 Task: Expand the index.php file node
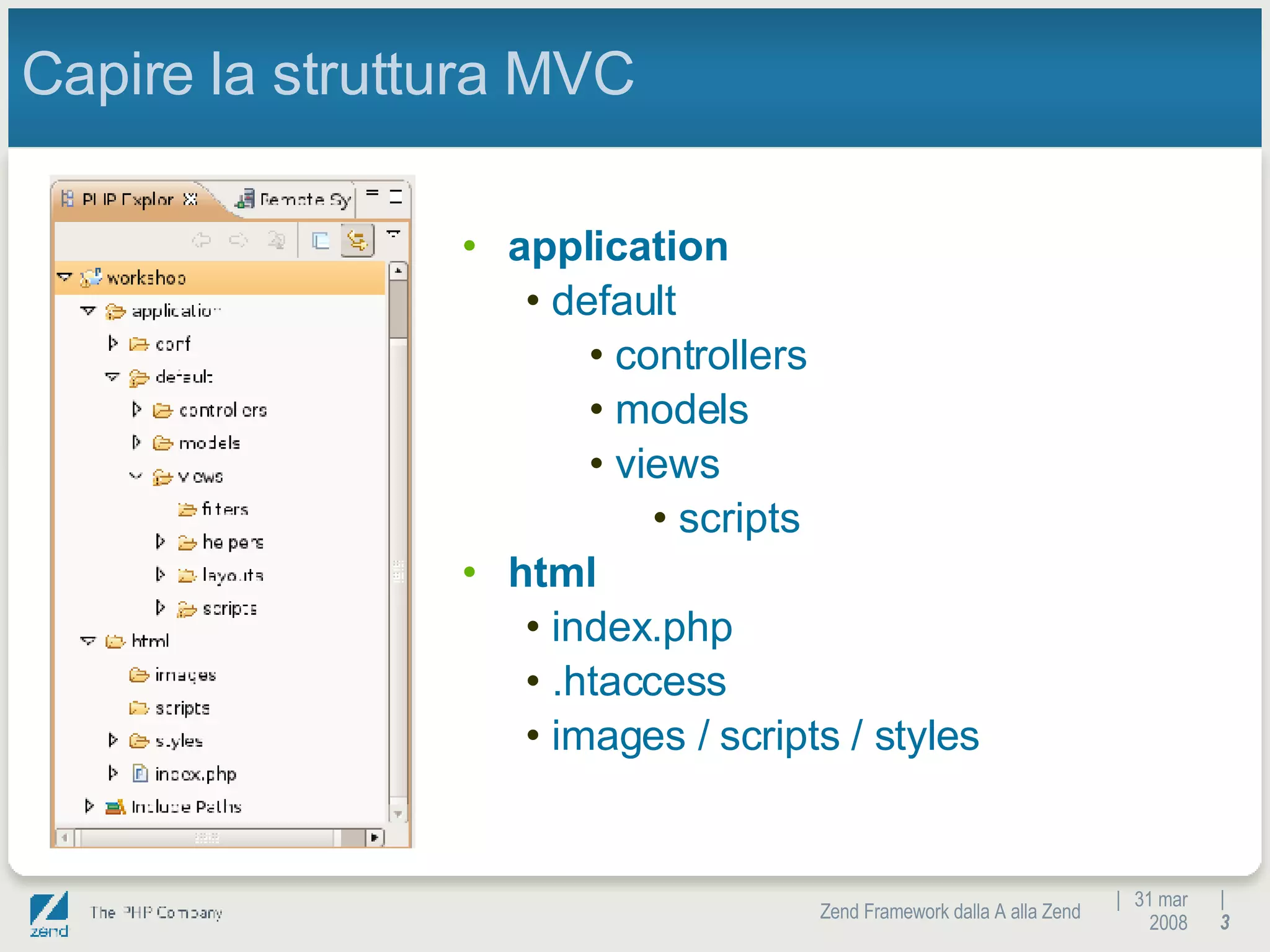point(113,773)
